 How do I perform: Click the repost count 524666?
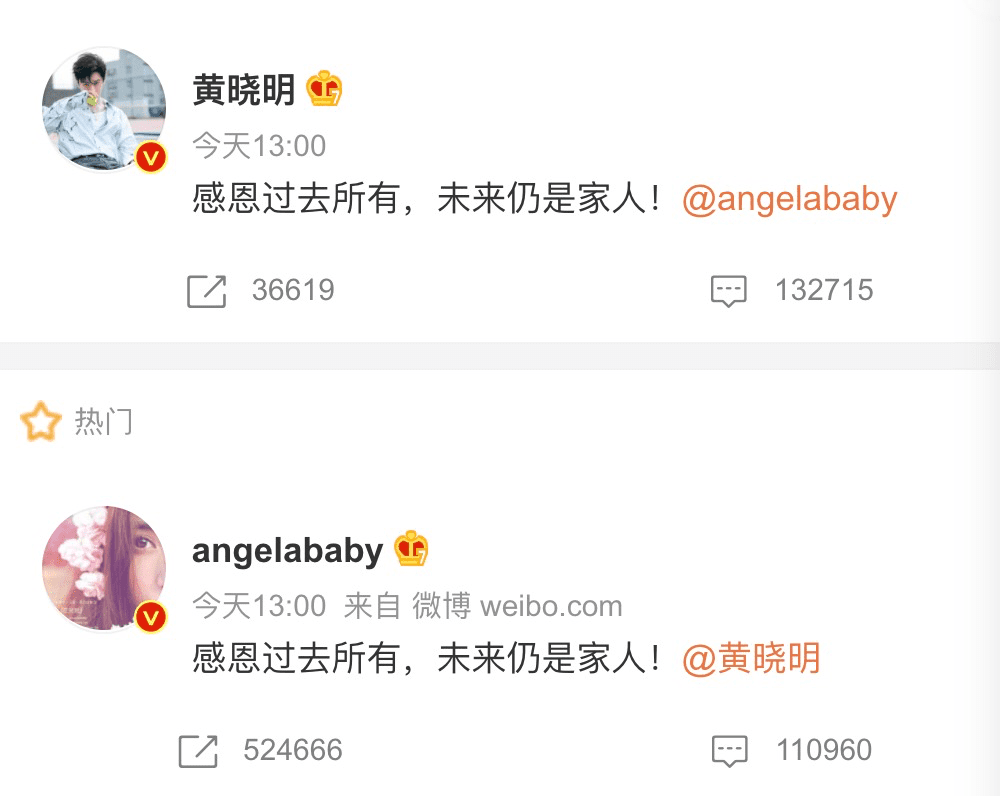[x=293, y=750]
